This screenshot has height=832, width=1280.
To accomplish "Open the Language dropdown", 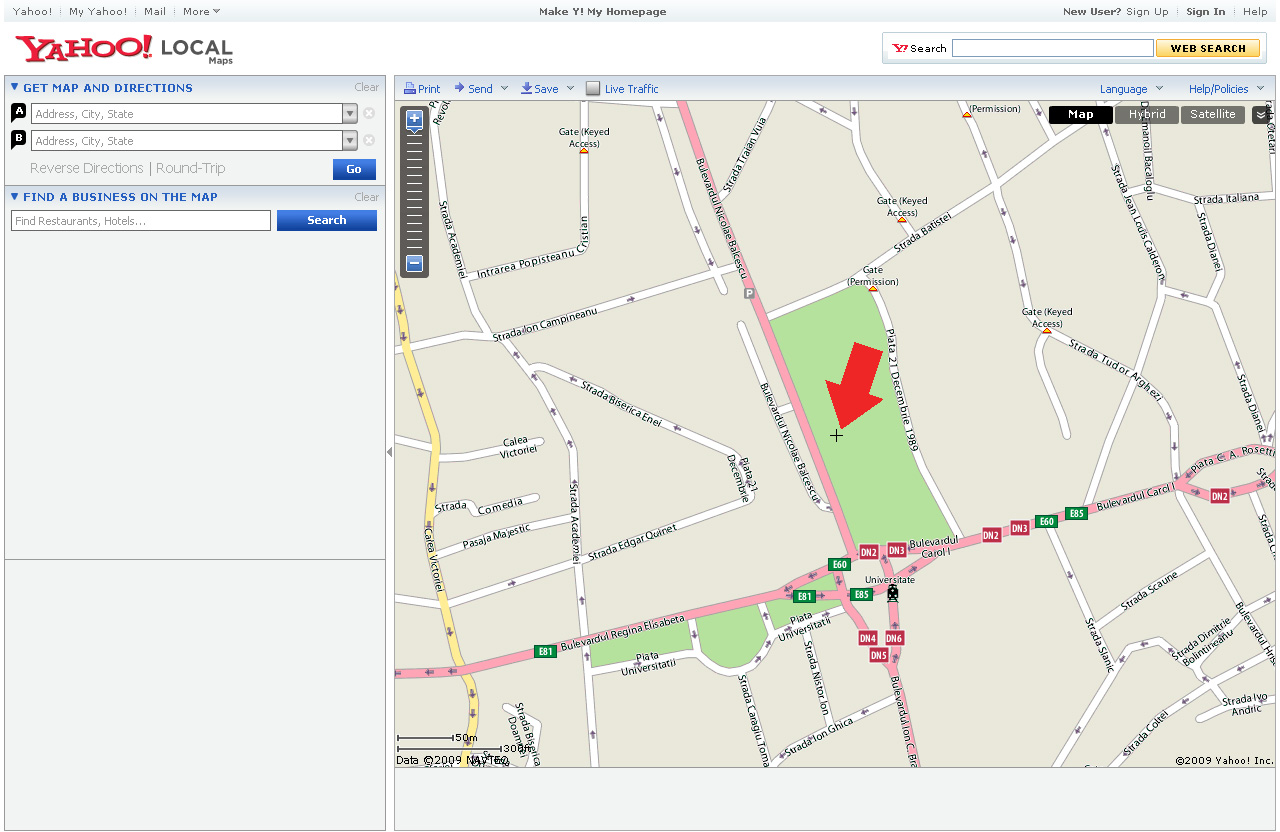I will 1132,89.
